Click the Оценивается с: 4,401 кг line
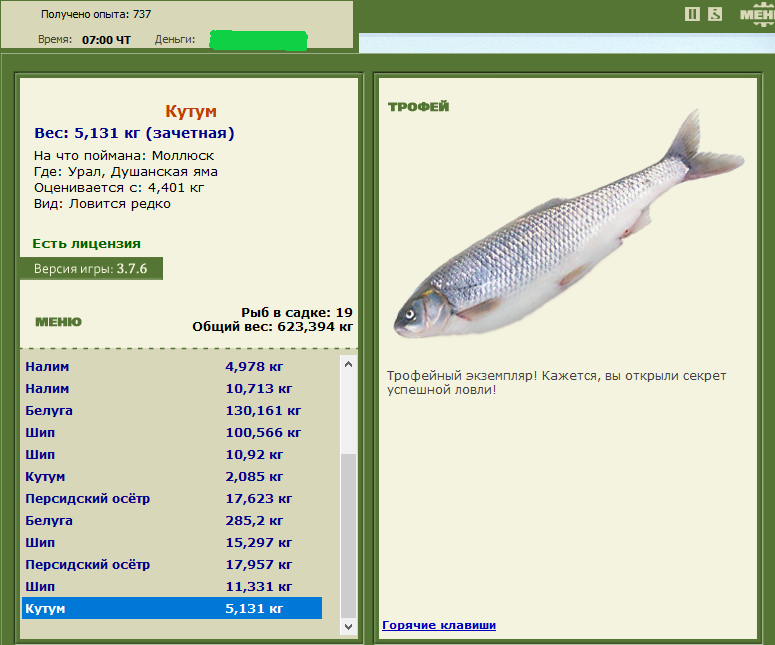 (119, 188)
